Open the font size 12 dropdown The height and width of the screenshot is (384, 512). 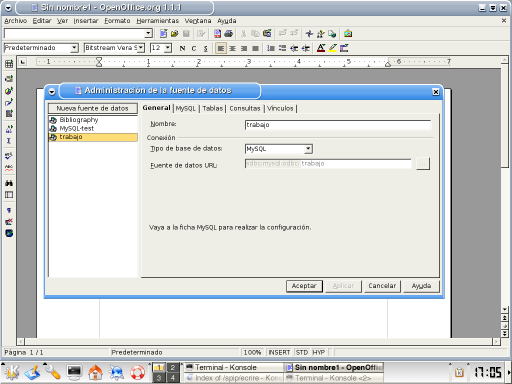coord(168,48)
